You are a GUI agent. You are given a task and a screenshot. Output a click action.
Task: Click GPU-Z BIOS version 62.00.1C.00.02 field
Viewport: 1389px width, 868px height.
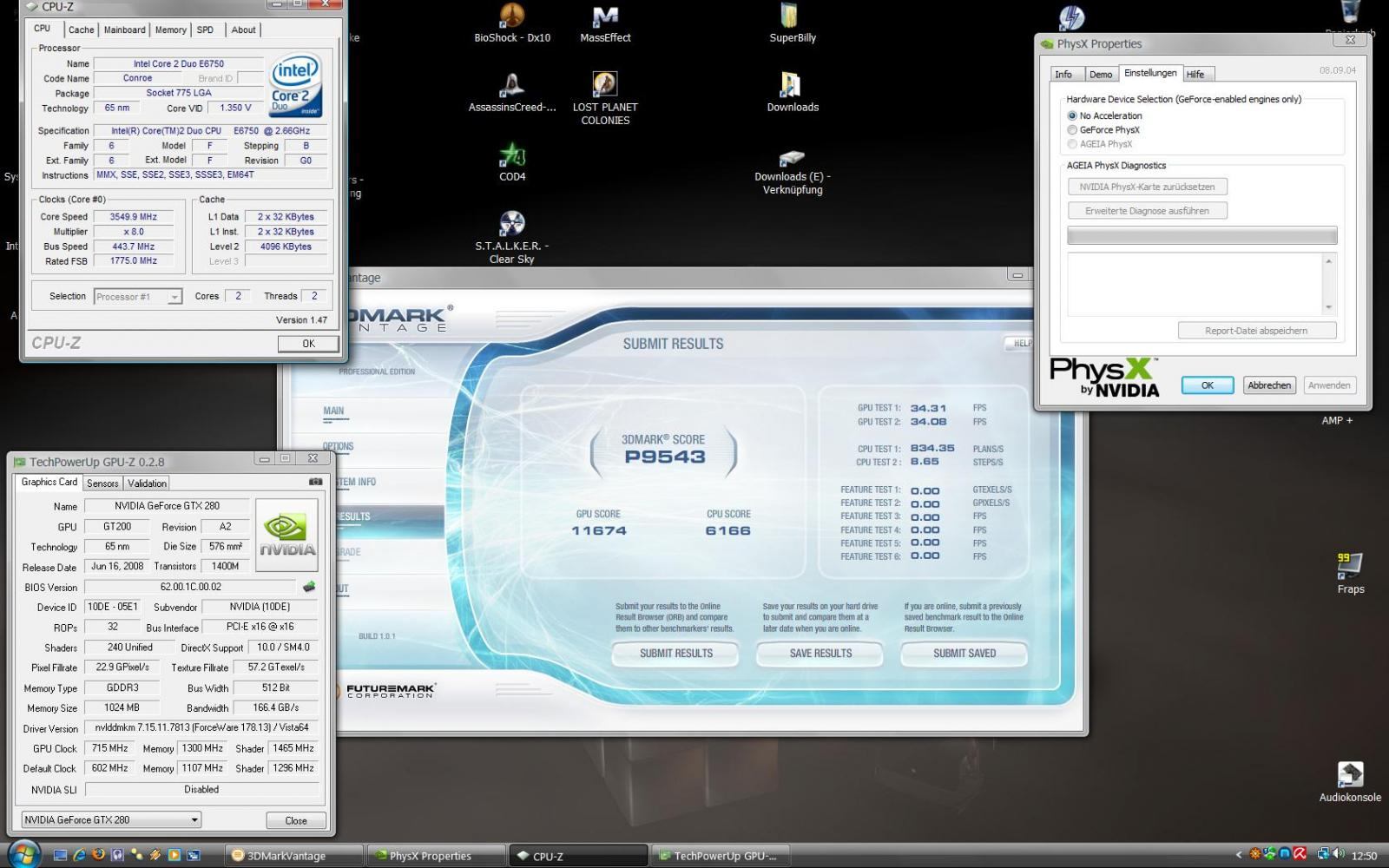(x=190, y=587)
